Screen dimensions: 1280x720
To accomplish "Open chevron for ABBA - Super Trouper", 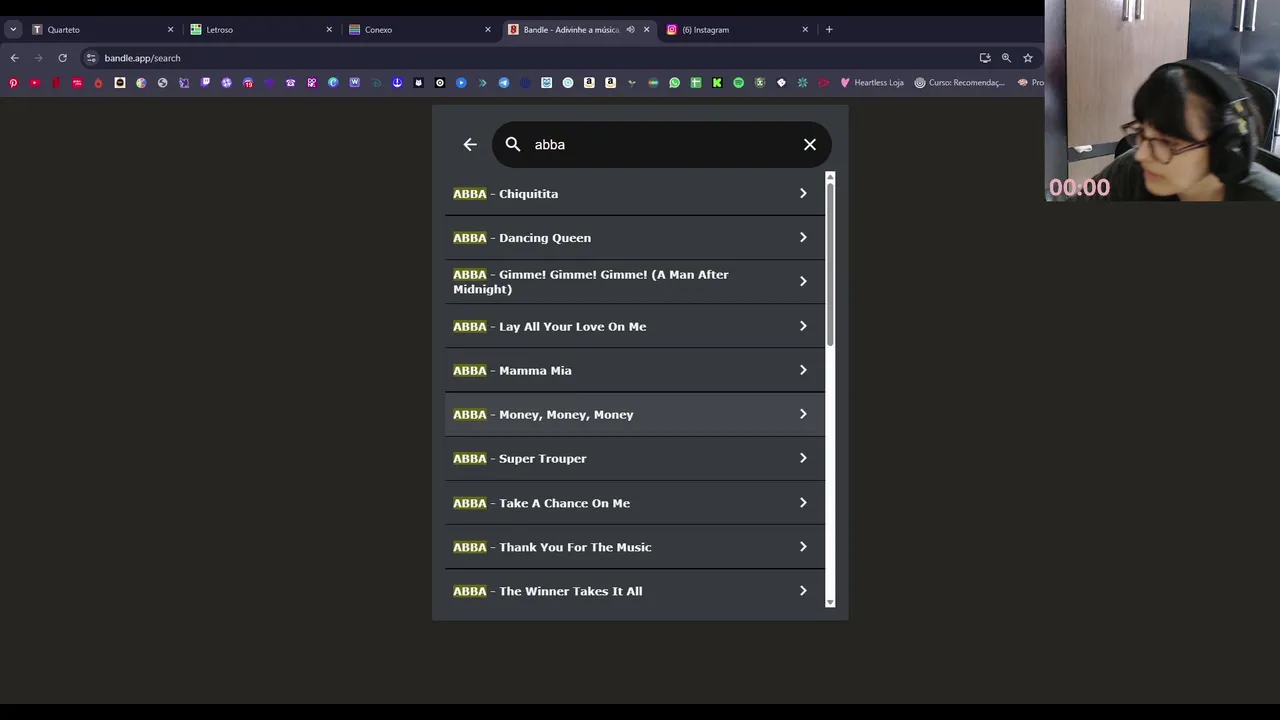I will tap(803, 458).
